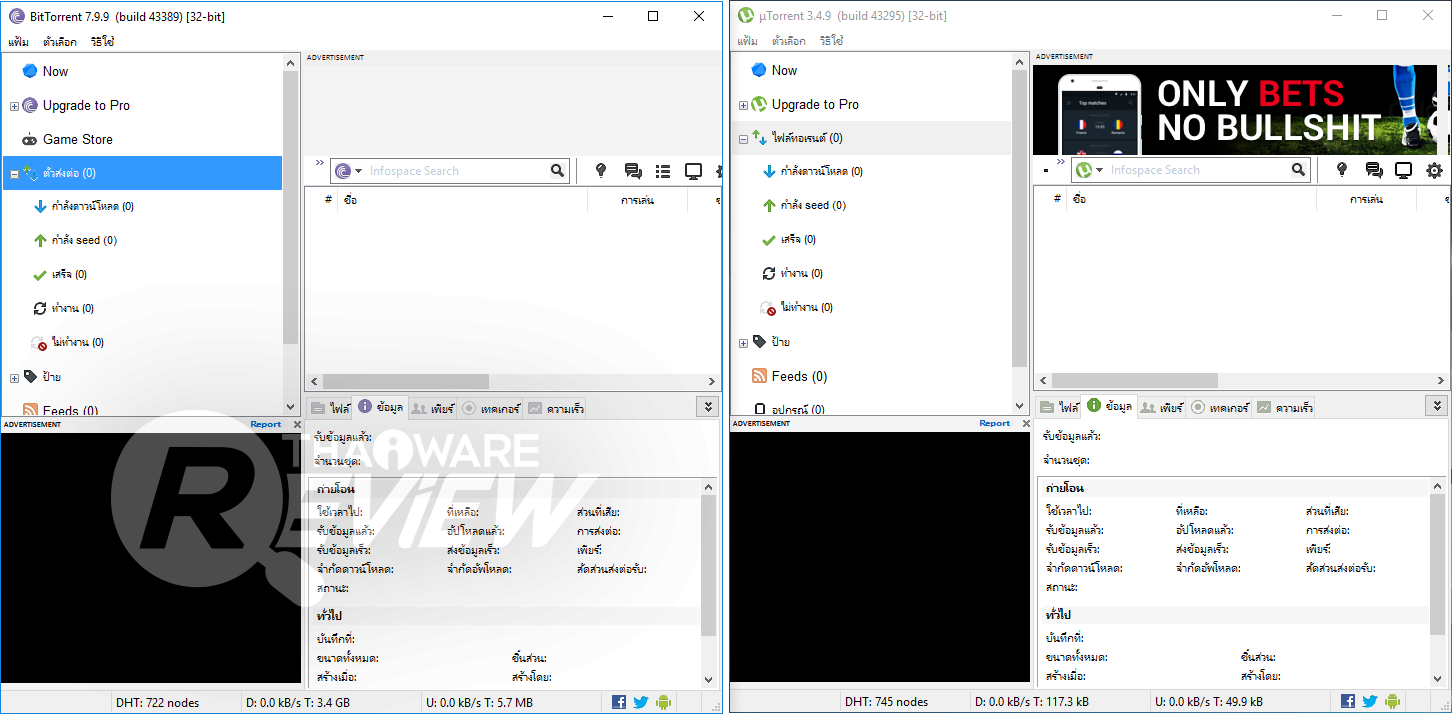Collapse the ตัวส่งต่อ (0) node in BitTorrent

click(x=14, y=174)
